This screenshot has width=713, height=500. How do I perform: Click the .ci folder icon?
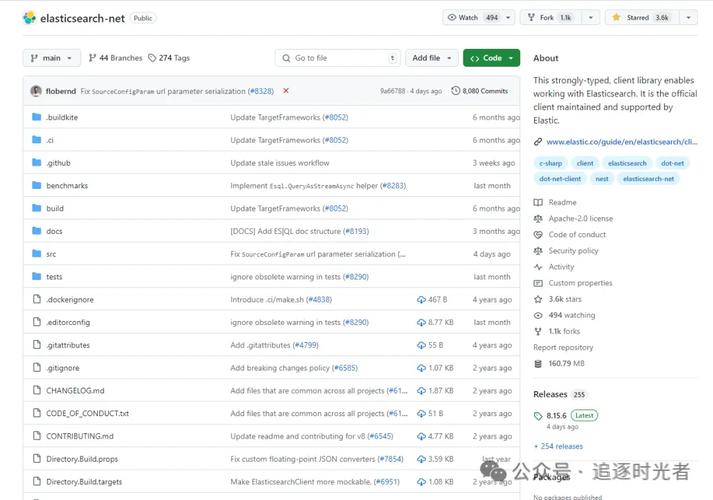[x=37, y=140]
